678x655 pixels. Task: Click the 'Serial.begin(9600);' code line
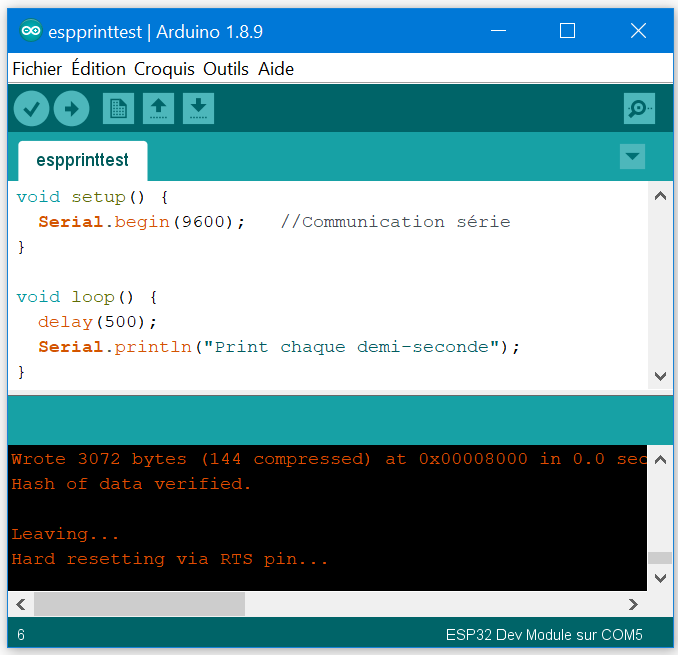coord(142,222)
